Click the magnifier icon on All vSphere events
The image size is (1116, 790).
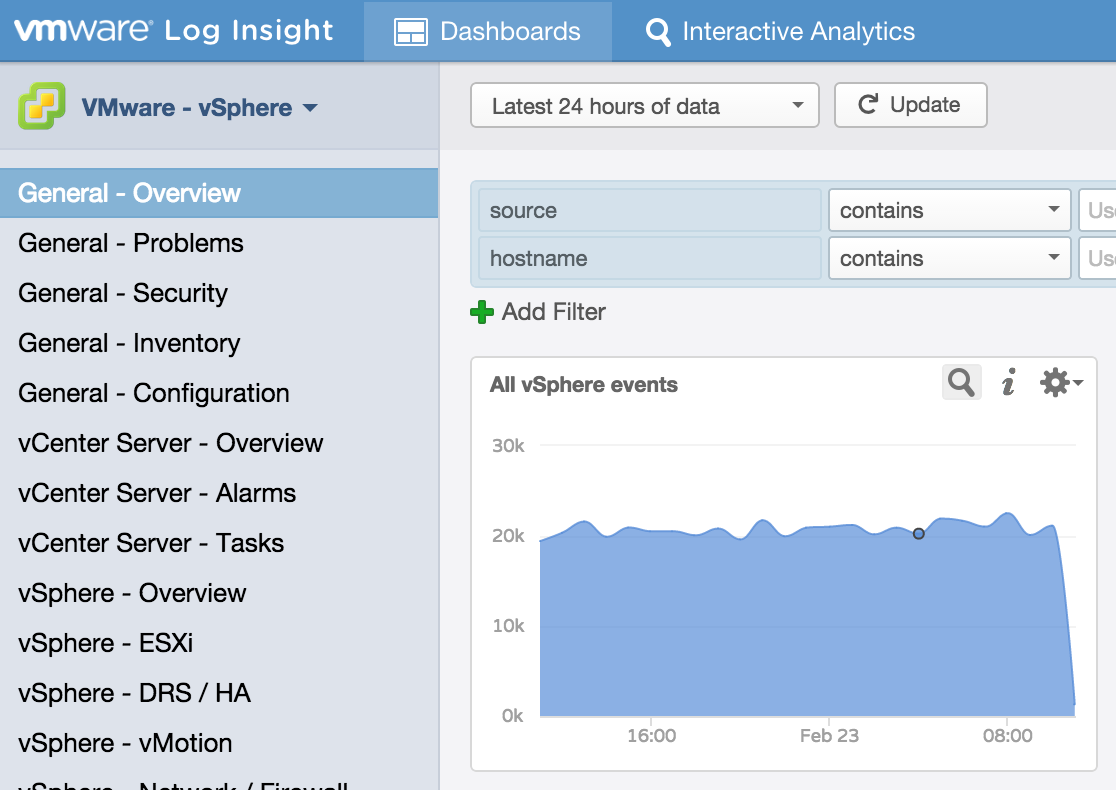(961, 382)
